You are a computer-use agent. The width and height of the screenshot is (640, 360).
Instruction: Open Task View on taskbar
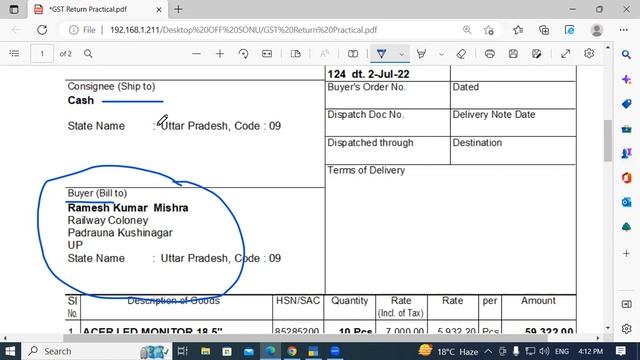click(182, 351)
